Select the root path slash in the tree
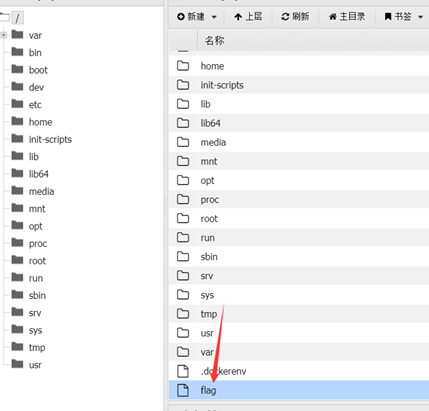Viewport: 429px width, 411px height. [17, 17]
